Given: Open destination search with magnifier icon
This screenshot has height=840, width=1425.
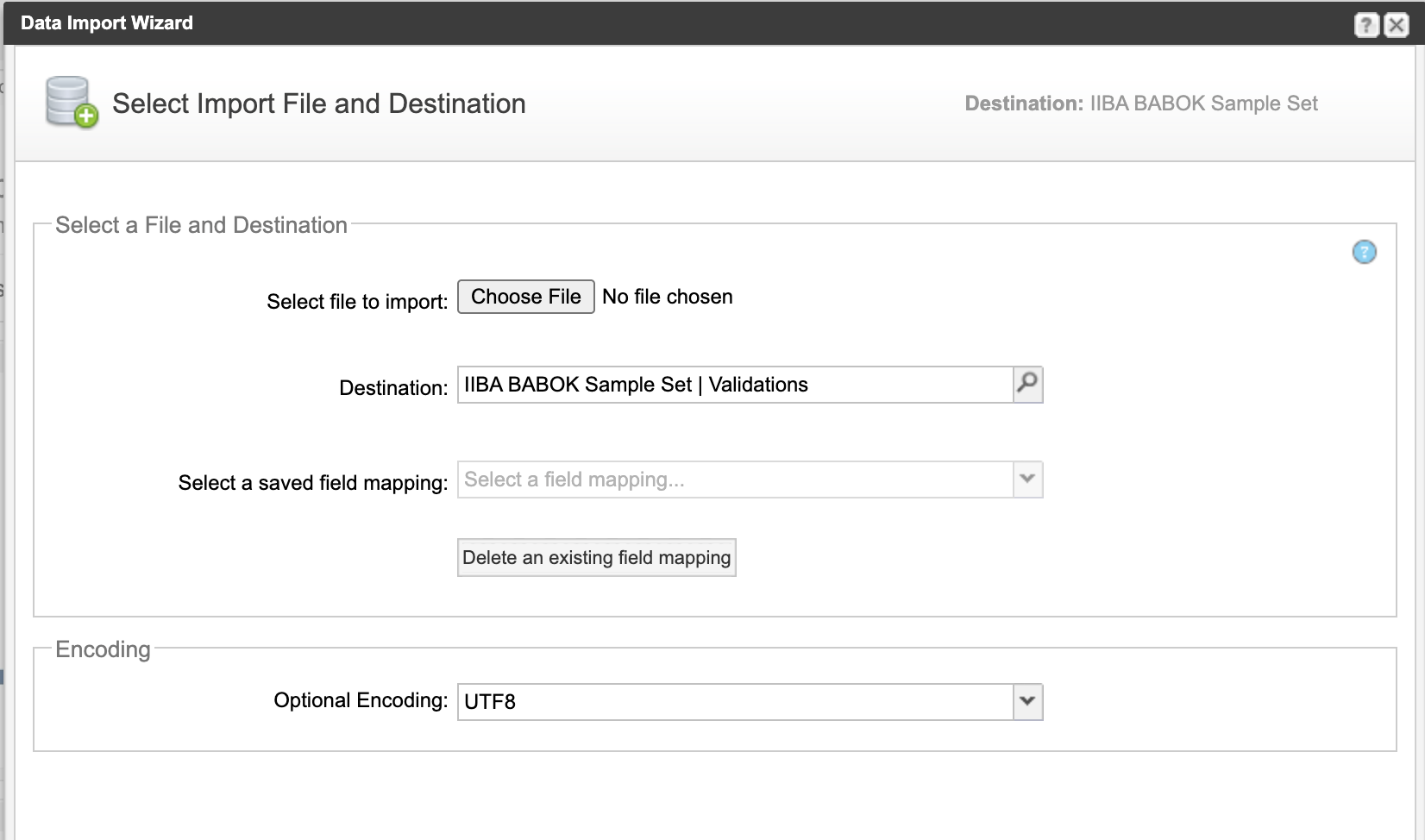Looking at the screenshot, I should pos(1027,385).
